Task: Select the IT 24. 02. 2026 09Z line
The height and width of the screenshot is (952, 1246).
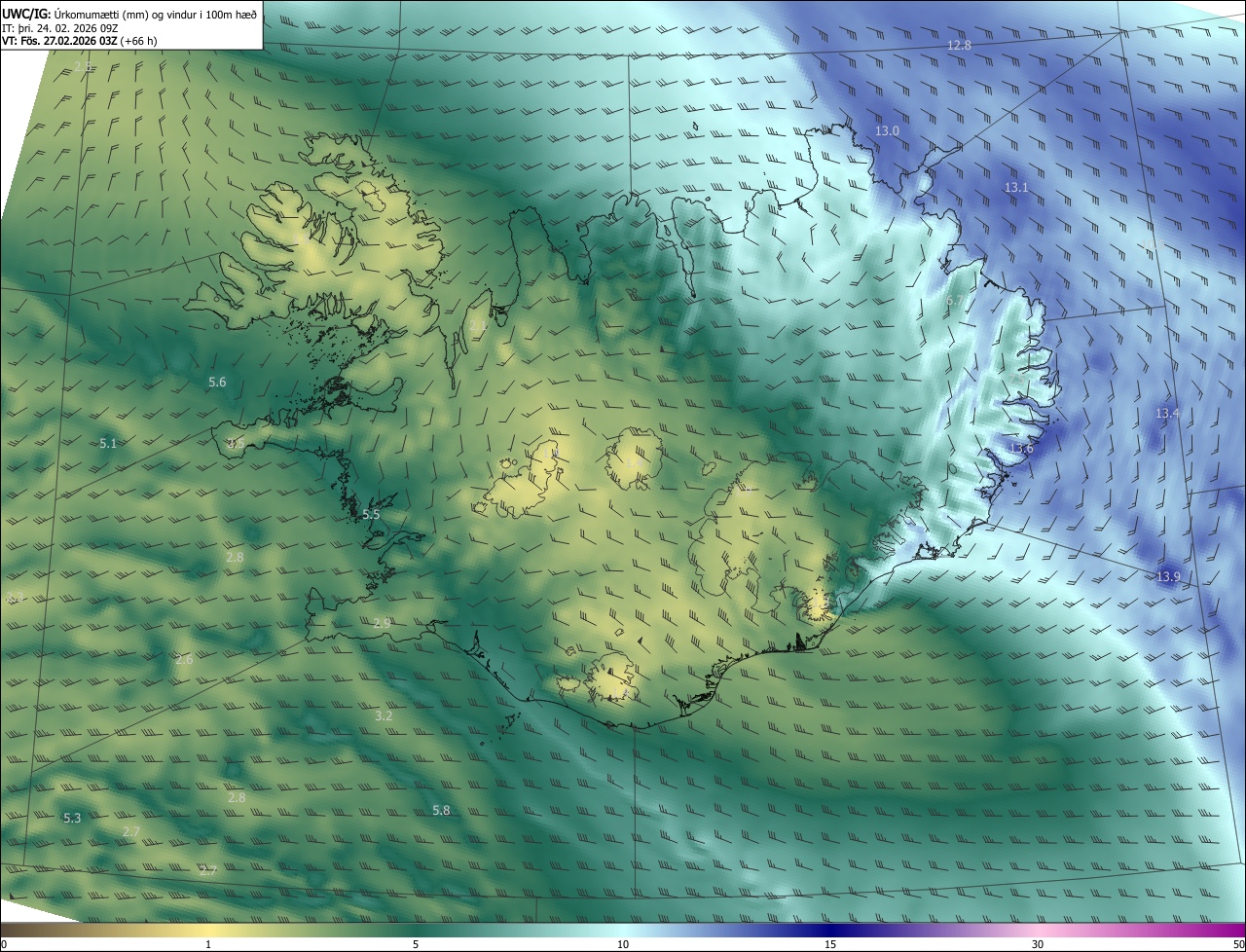Action: [x=58, y=27]
